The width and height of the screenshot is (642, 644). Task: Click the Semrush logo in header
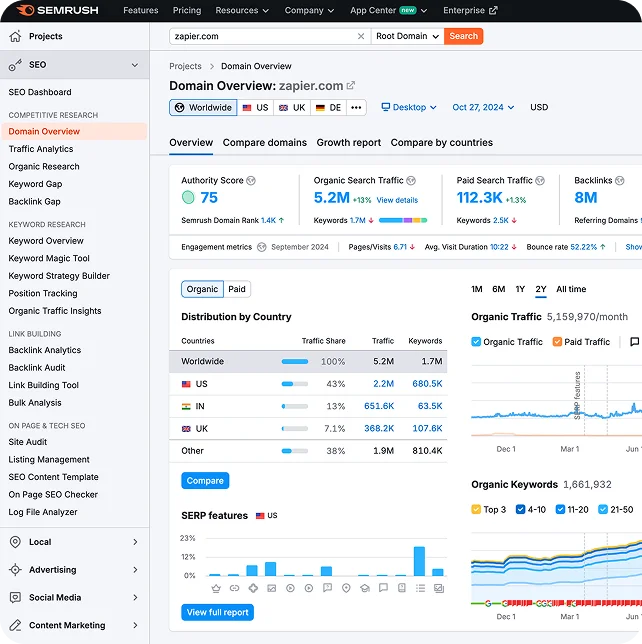54,10
